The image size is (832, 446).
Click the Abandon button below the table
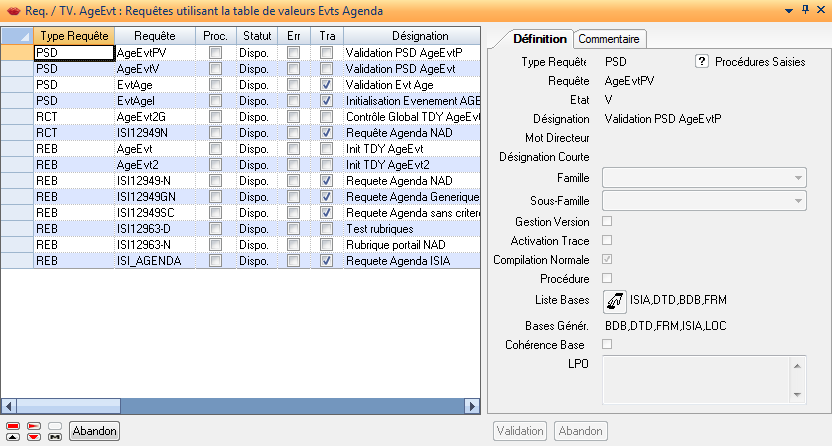pyautogui.click(x=95, y=431)
